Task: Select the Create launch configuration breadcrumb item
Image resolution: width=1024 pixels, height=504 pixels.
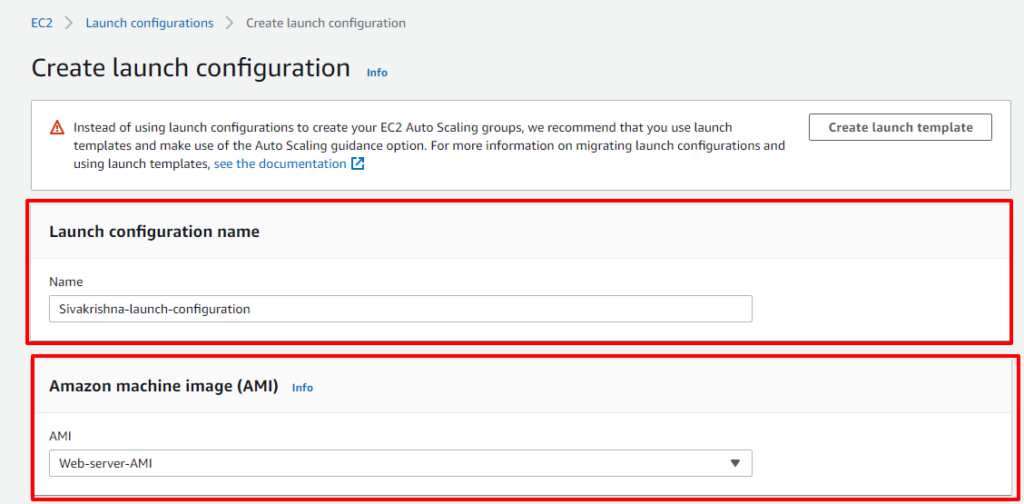Action: tap(326, 23)
